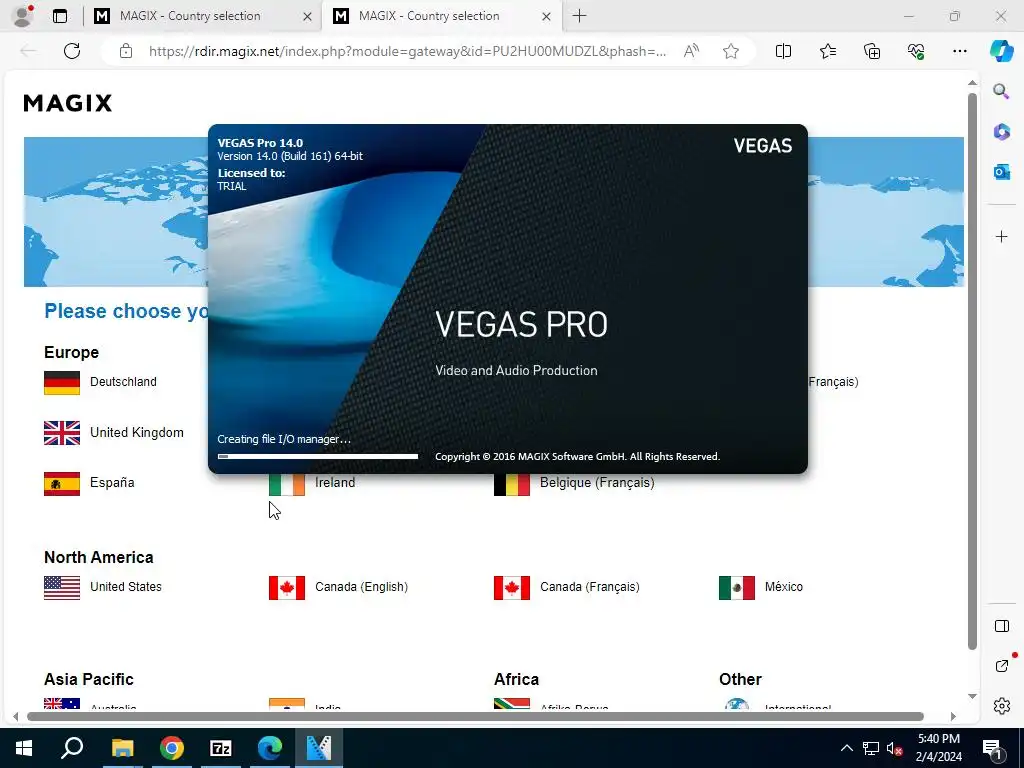Image resolution: width=1024 pixels, height=768 pixels.
Task: Open taskbar Search
Action: click(x=72, y=748)
